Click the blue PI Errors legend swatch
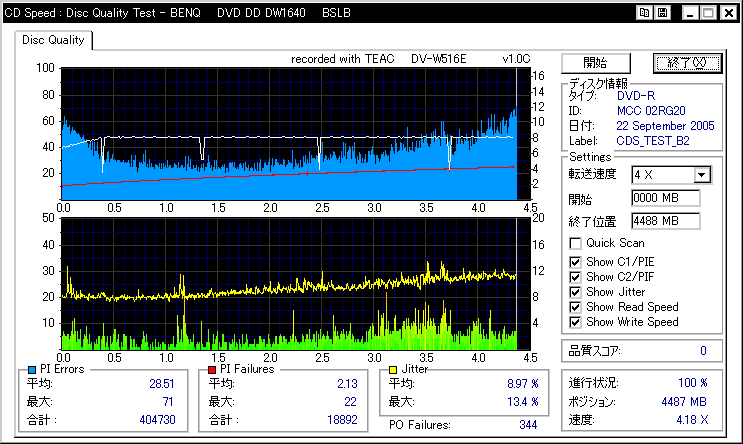This screenshot has height=444, width=743. click(32, 370)
